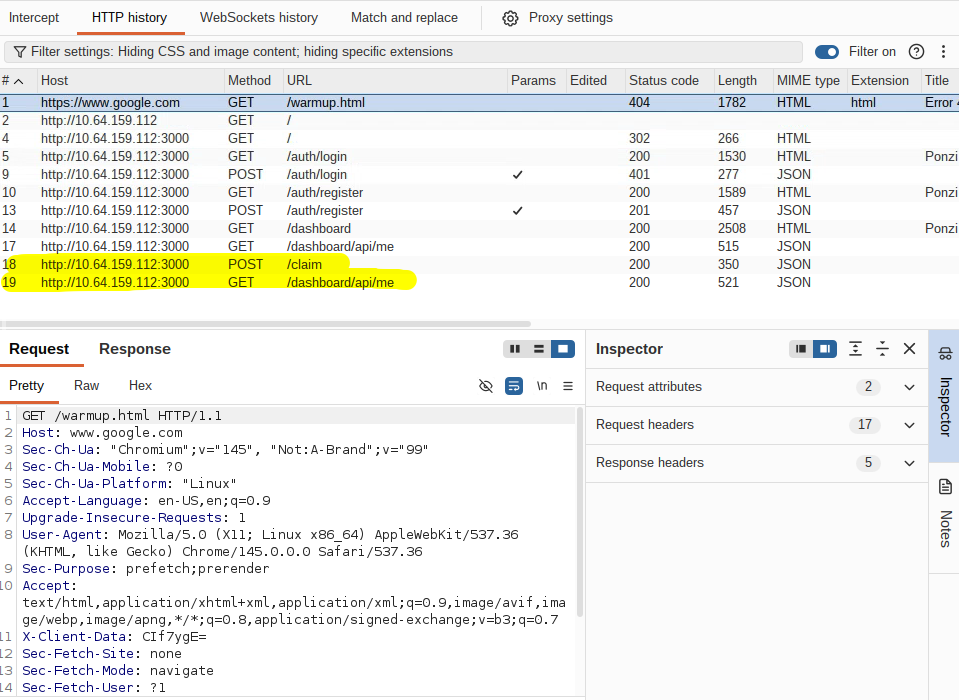The height and width of the screenshot is (700, 959).
Task: Sort by MIME type column header
Action: click(810, 81)
